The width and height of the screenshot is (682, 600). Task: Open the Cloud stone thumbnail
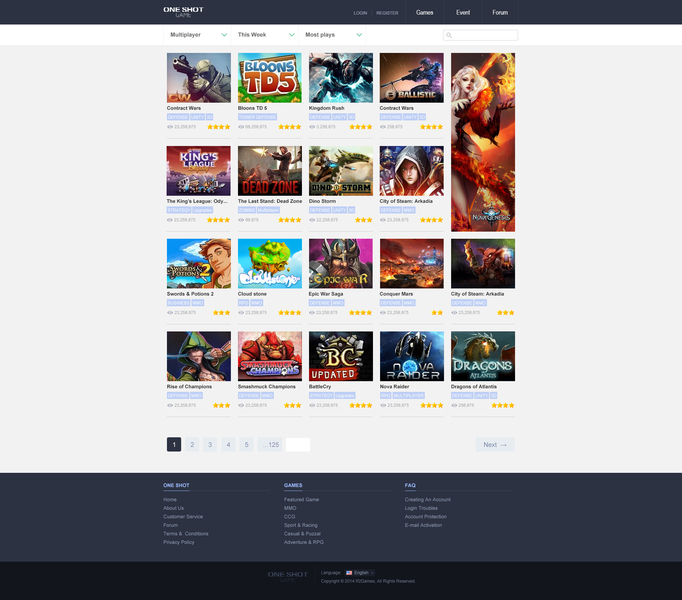click(x=270, y=263)
